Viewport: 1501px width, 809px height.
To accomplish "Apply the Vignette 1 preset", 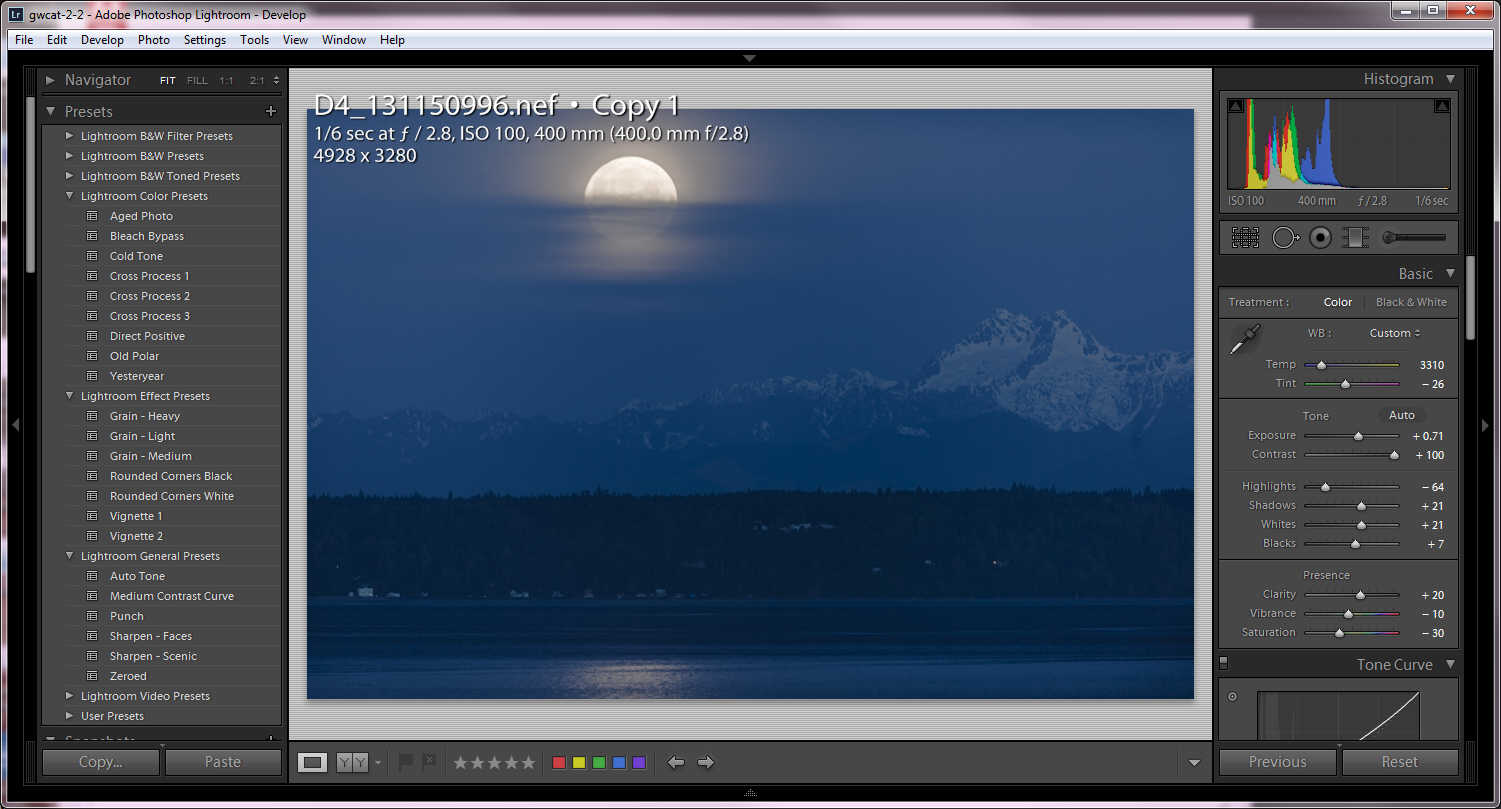I will coord(136,516).
